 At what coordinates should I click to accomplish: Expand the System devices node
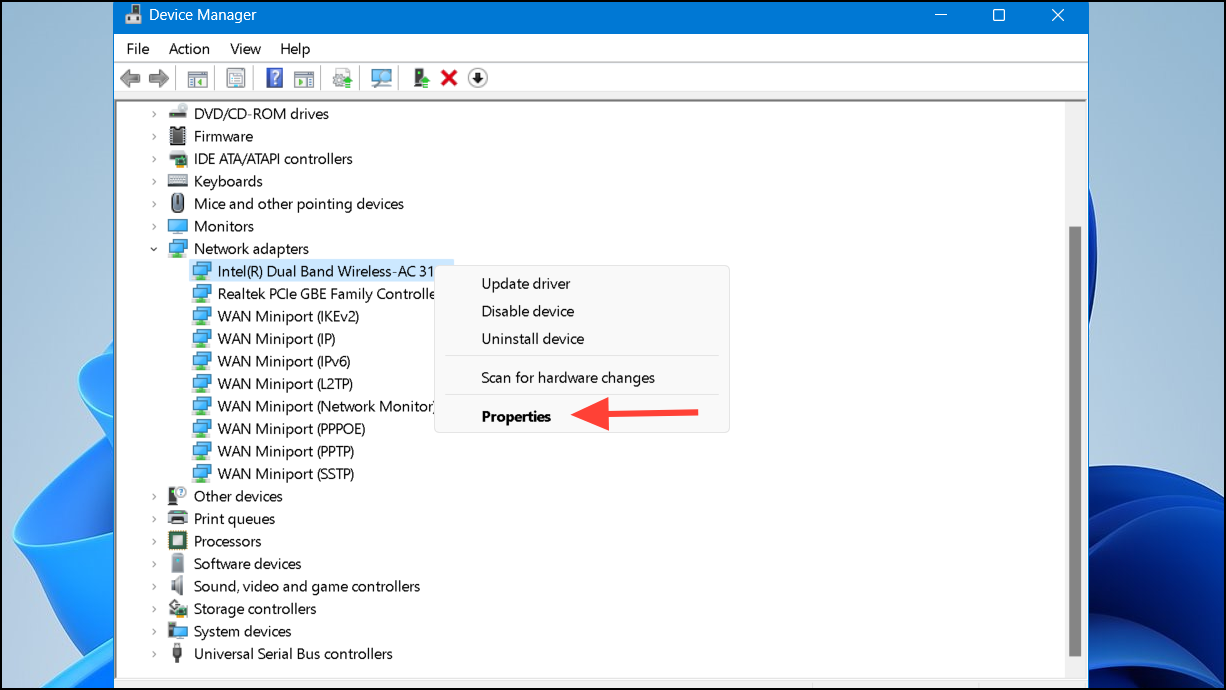[154, 631]
